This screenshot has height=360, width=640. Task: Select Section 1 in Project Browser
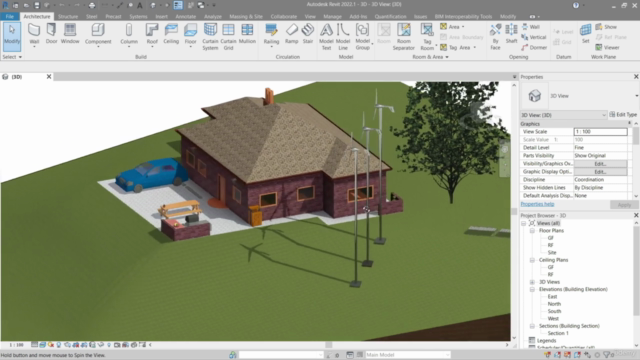click(558, 333)
